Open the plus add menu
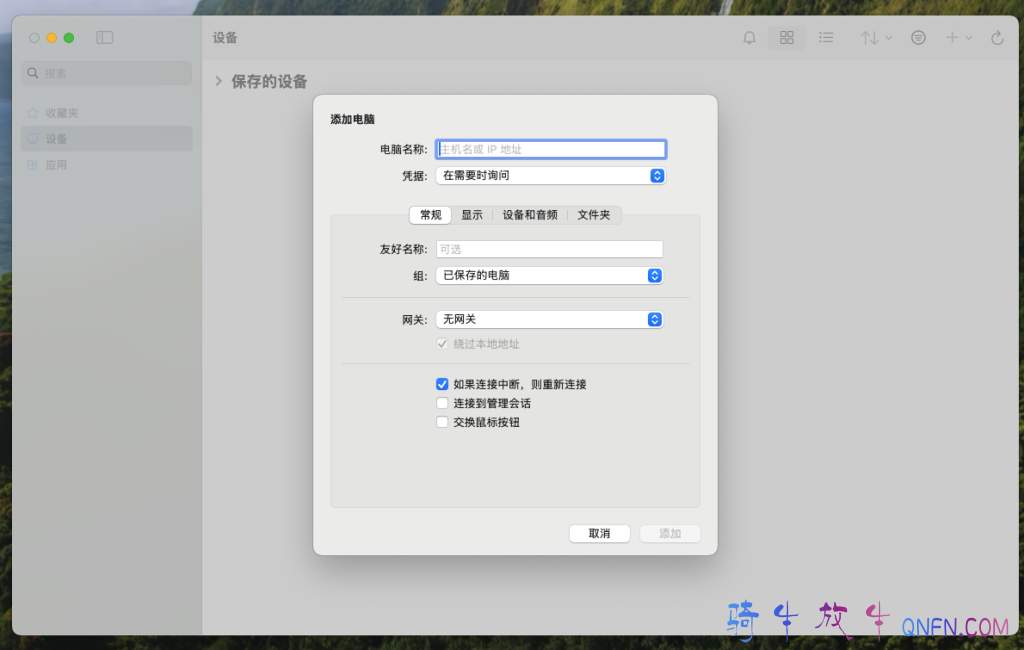Viewport: 1024px width, 650px height. 958,38
